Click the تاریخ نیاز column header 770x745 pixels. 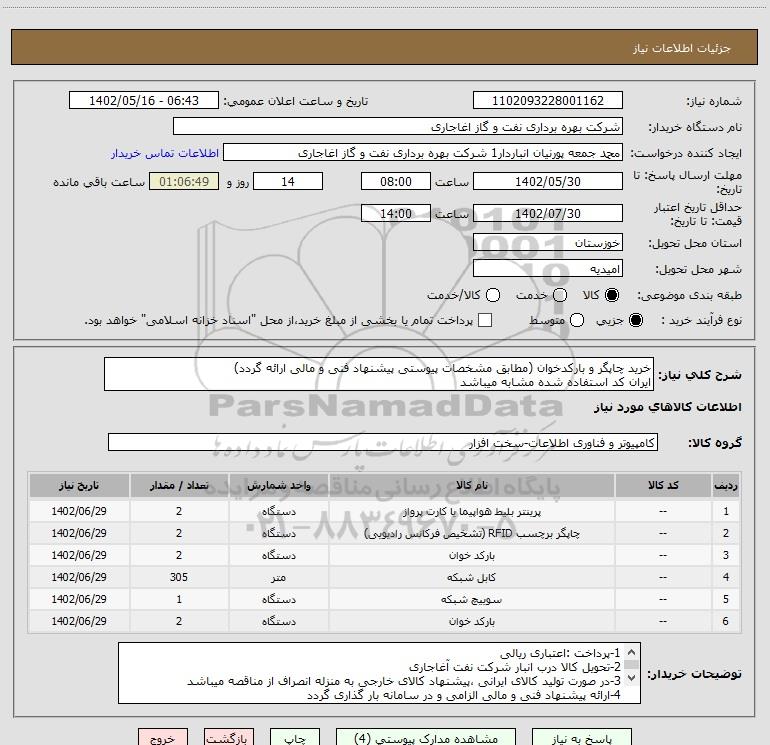79,485
